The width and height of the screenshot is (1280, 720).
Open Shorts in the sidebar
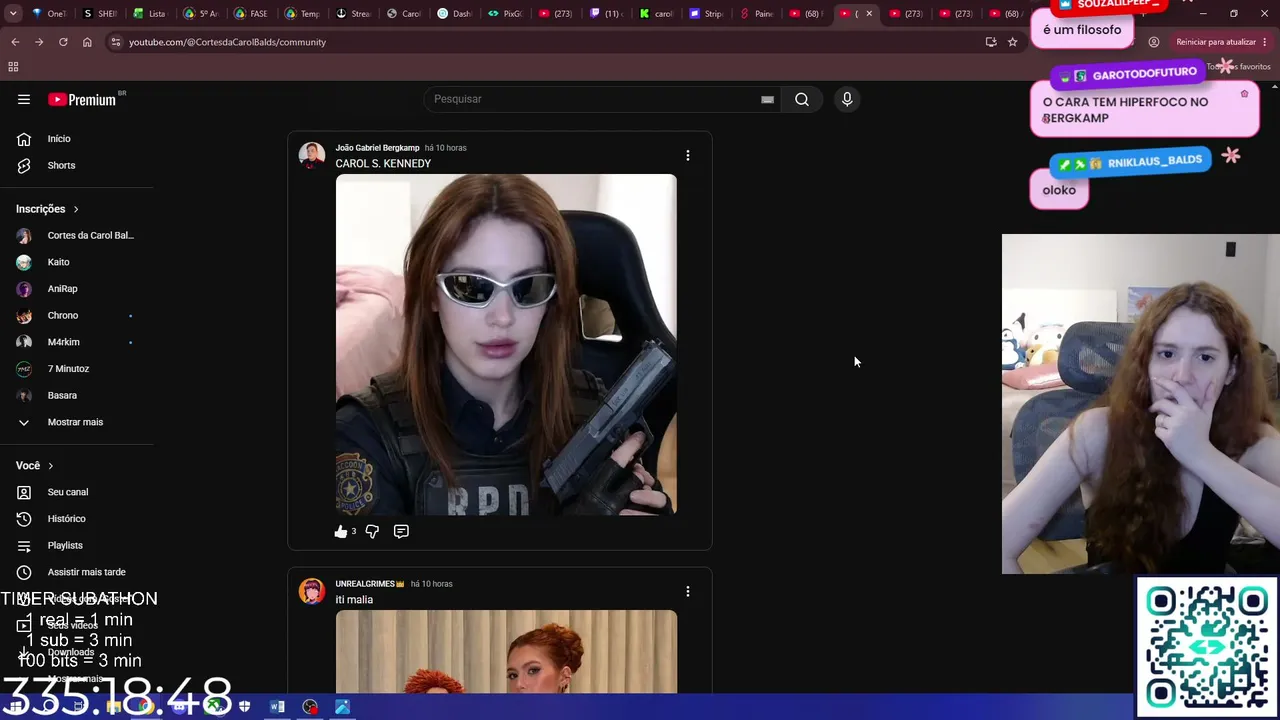[x=76, y=165]
